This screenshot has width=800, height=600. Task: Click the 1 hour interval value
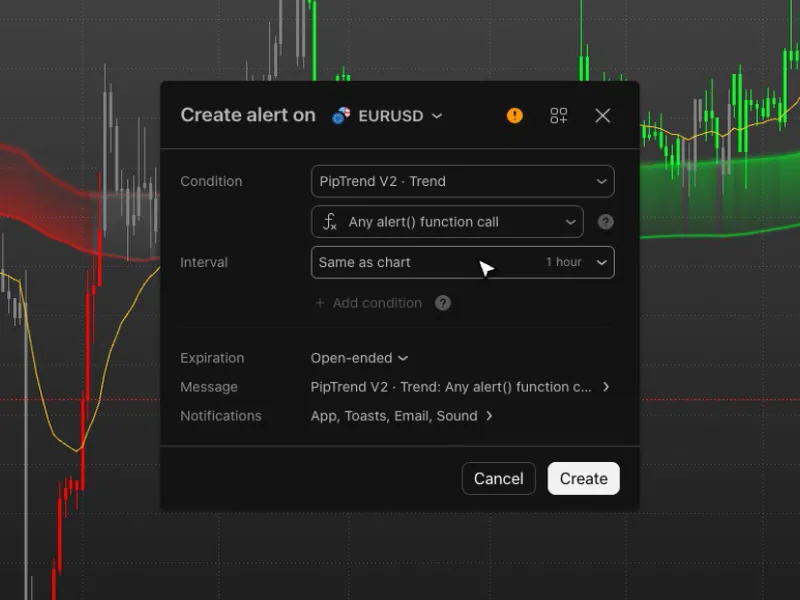tap(564, 262)
